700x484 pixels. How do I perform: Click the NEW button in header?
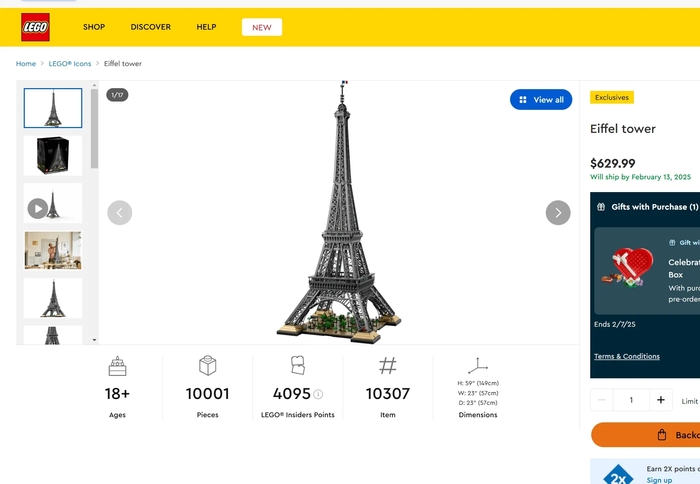coord(261,27)
